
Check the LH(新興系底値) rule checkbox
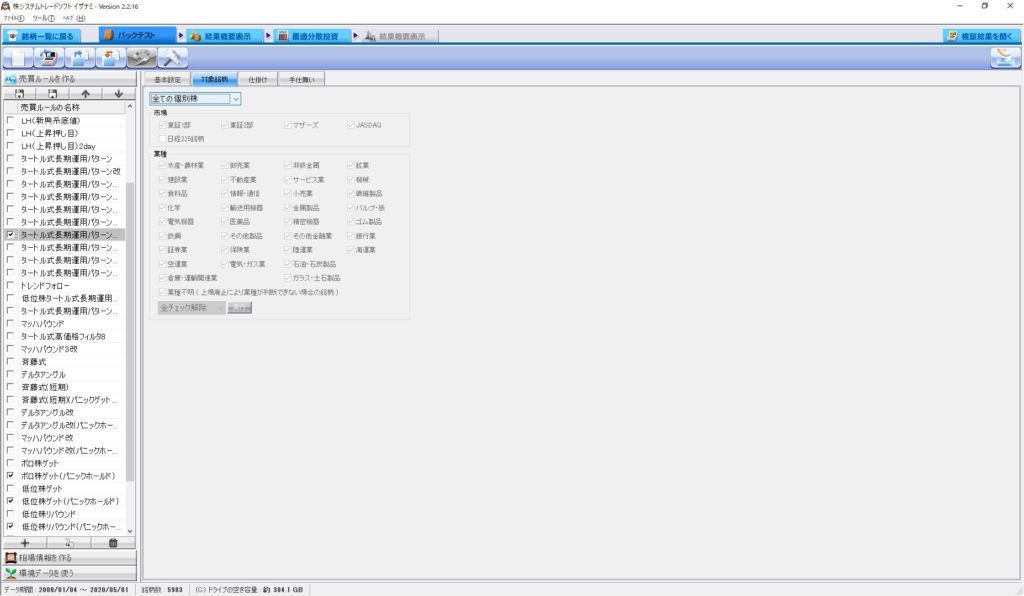(10, 120)
